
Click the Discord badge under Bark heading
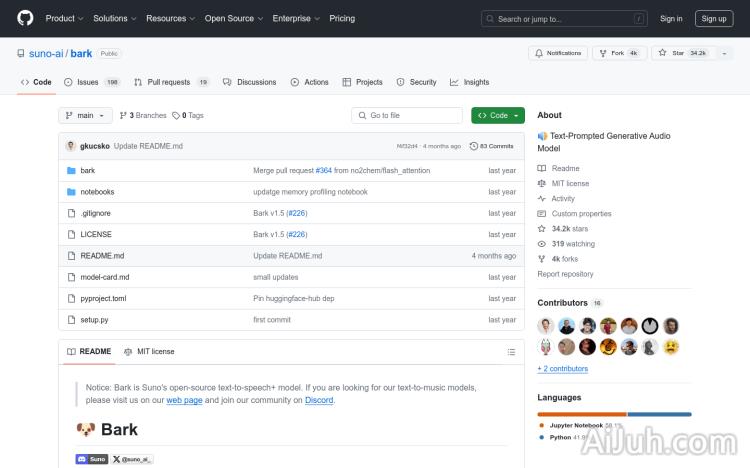click(x=91, y=458)
